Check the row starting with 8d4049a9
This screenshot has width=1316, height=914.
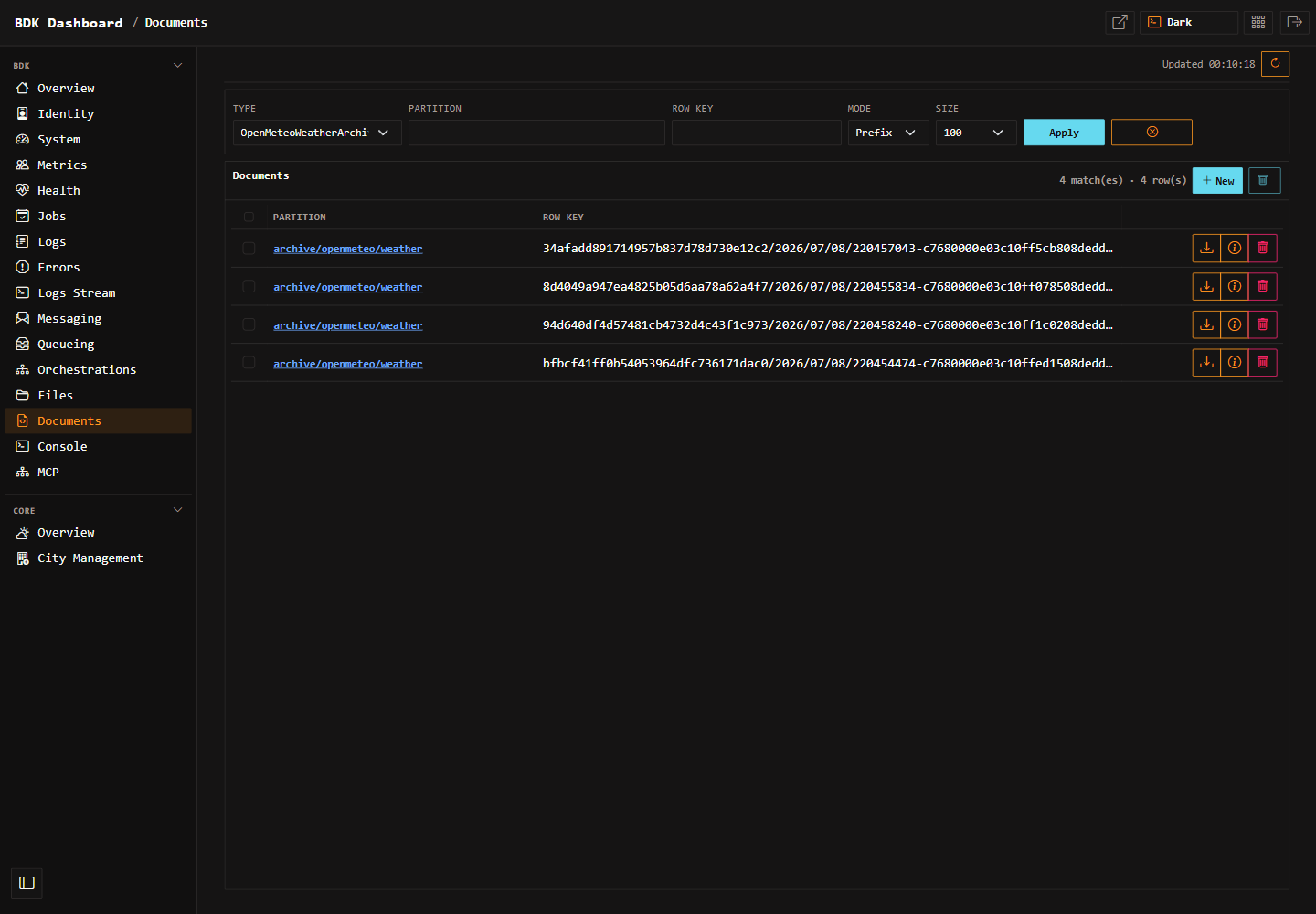(249, 286)
